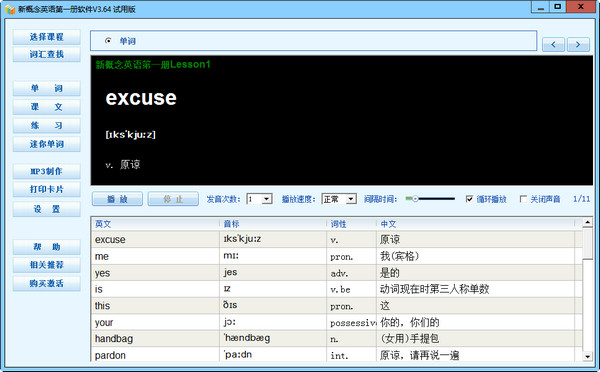This screenshot has width=600, height=372.
Task: Open 迷你单词 in the sidebar
Action: [47, 144]
